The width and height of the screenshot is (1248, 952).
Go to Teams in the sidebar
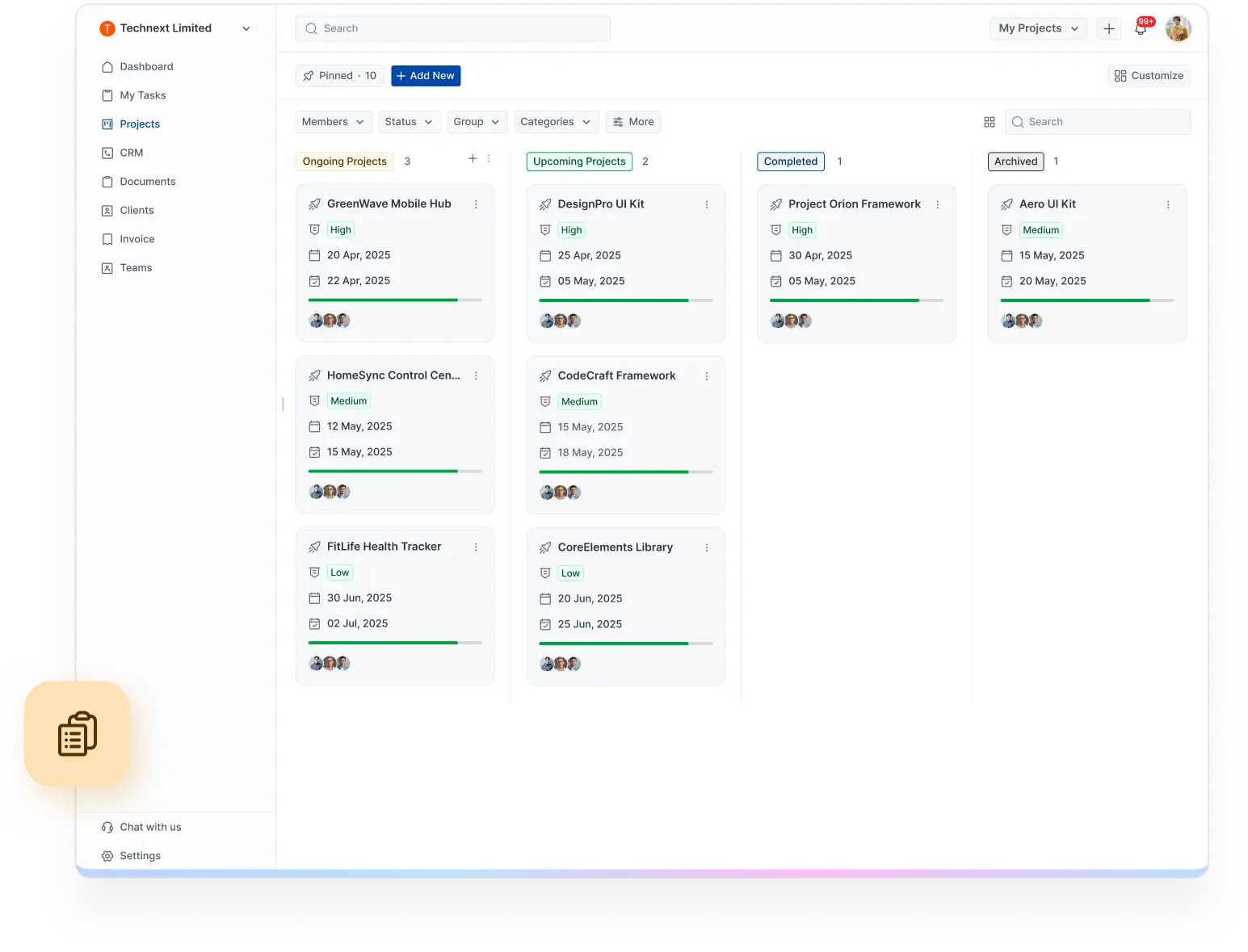coord(127,268)
